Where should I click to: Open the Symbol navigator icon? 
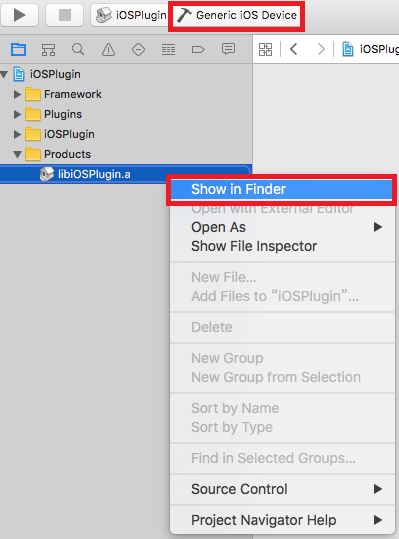click(x=48, y=50)
